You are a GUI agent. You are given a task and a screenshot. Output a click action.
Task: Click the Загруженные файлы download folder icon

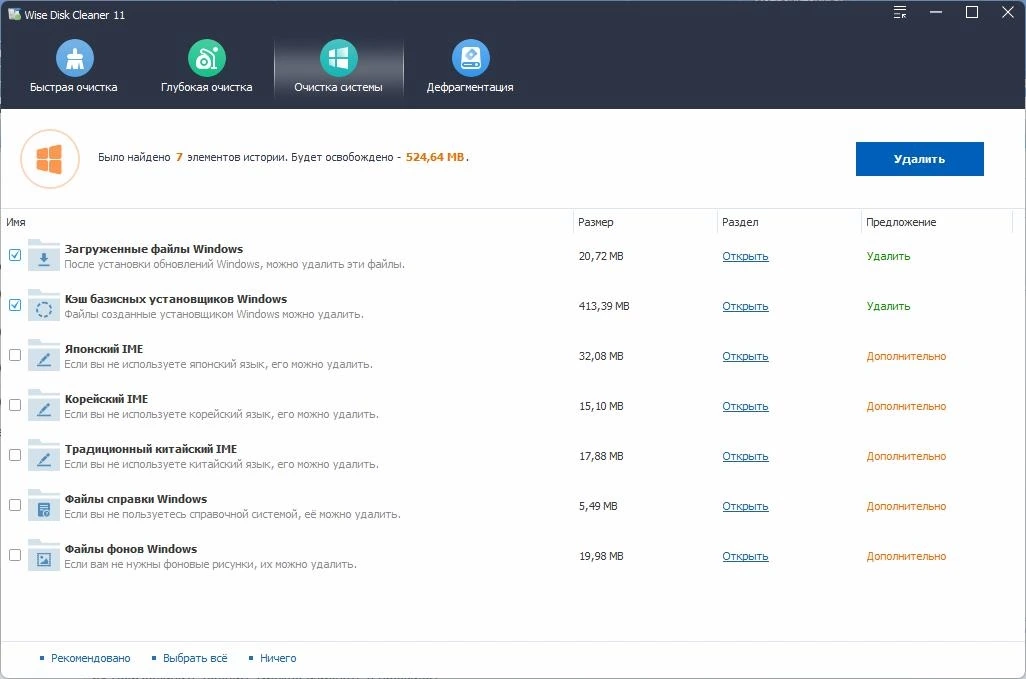click(44, 256)
